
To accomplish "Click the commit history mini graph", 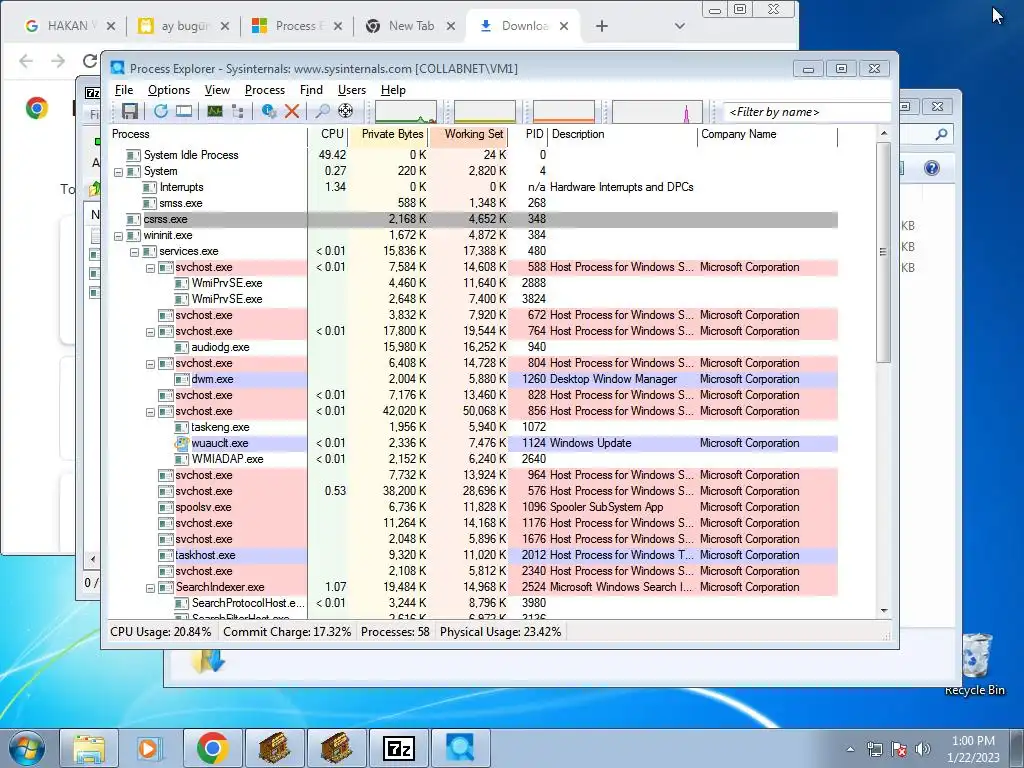I will pyautogui.click(x=485, y=112).
